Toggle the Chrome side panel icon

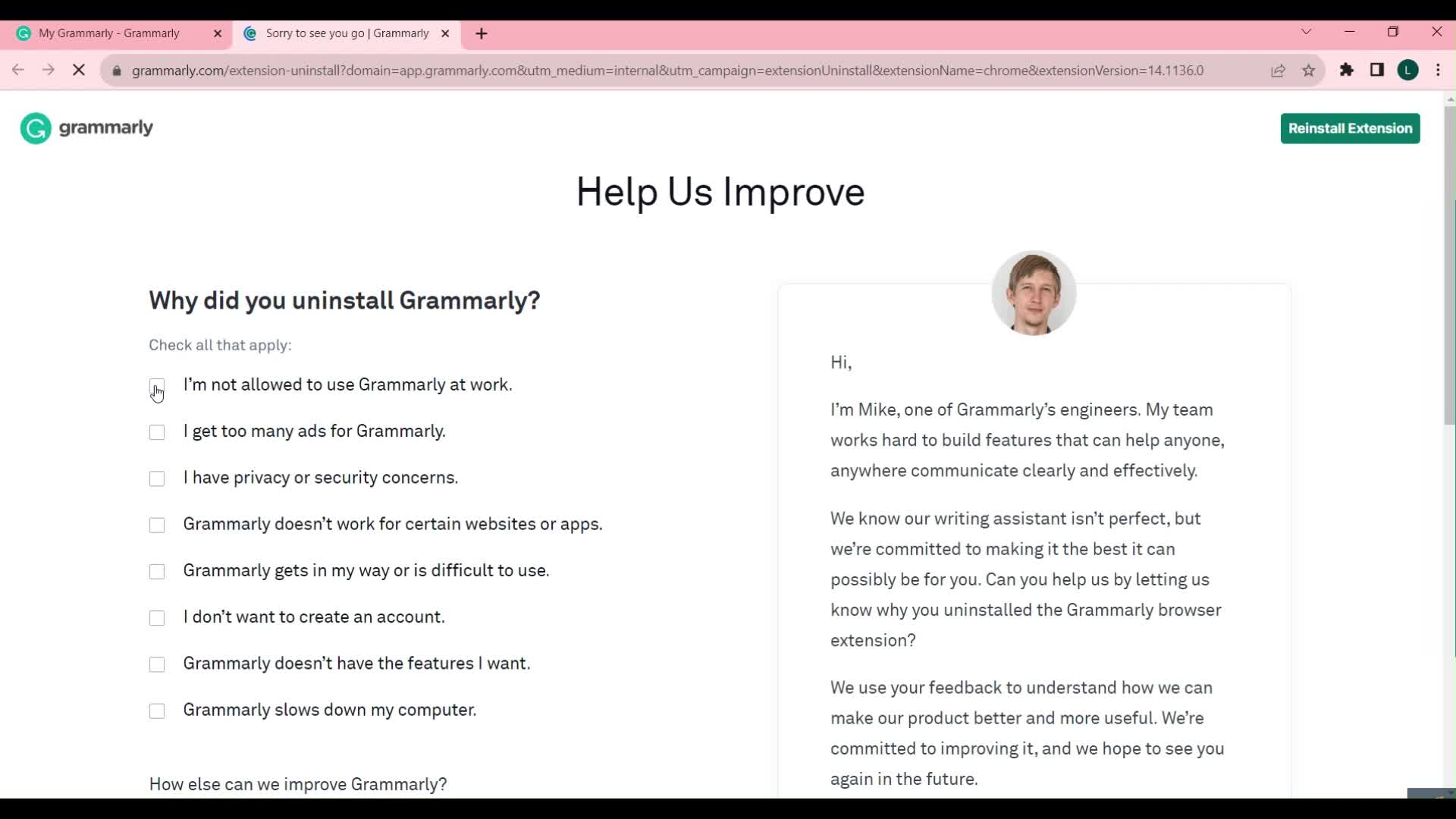coord(1377,71)
